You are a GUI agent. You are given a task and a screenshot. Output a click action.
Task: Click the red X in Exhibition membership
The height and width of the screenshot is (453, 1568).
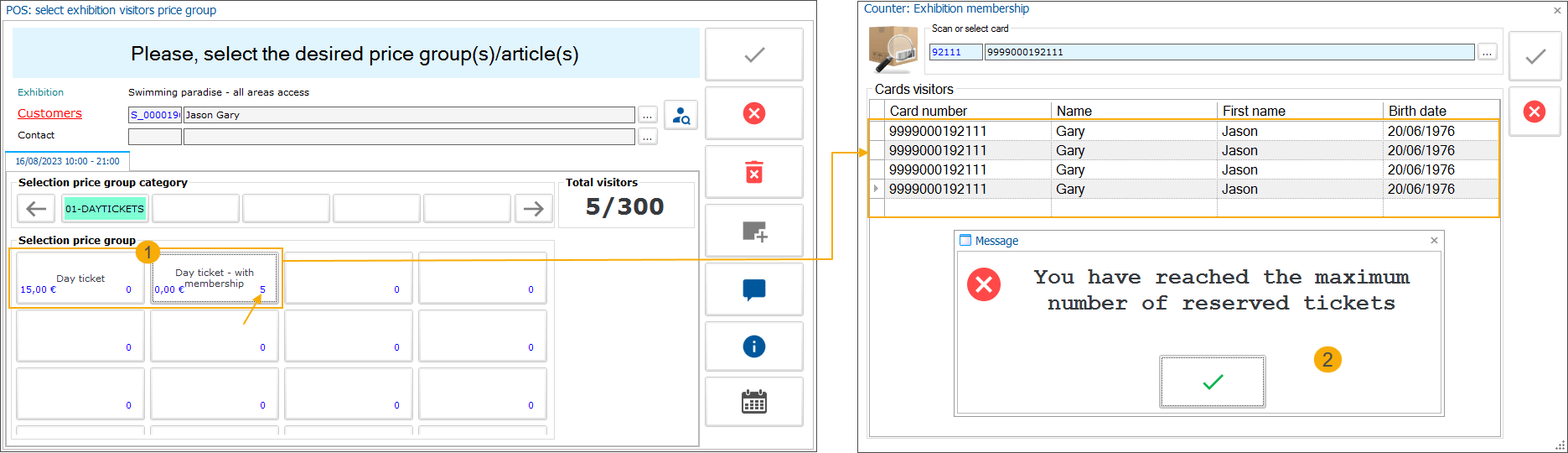(x=1534, y=112)
